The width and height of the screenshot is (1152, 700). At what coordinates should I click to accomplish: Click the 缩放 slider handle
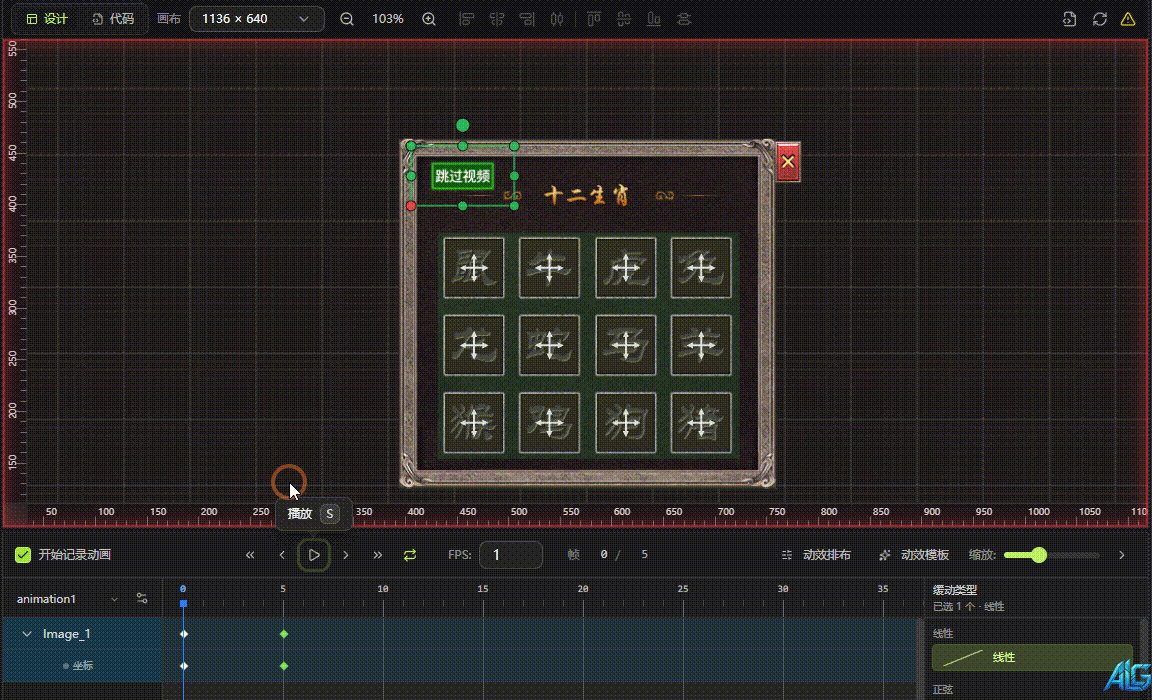1039,555
